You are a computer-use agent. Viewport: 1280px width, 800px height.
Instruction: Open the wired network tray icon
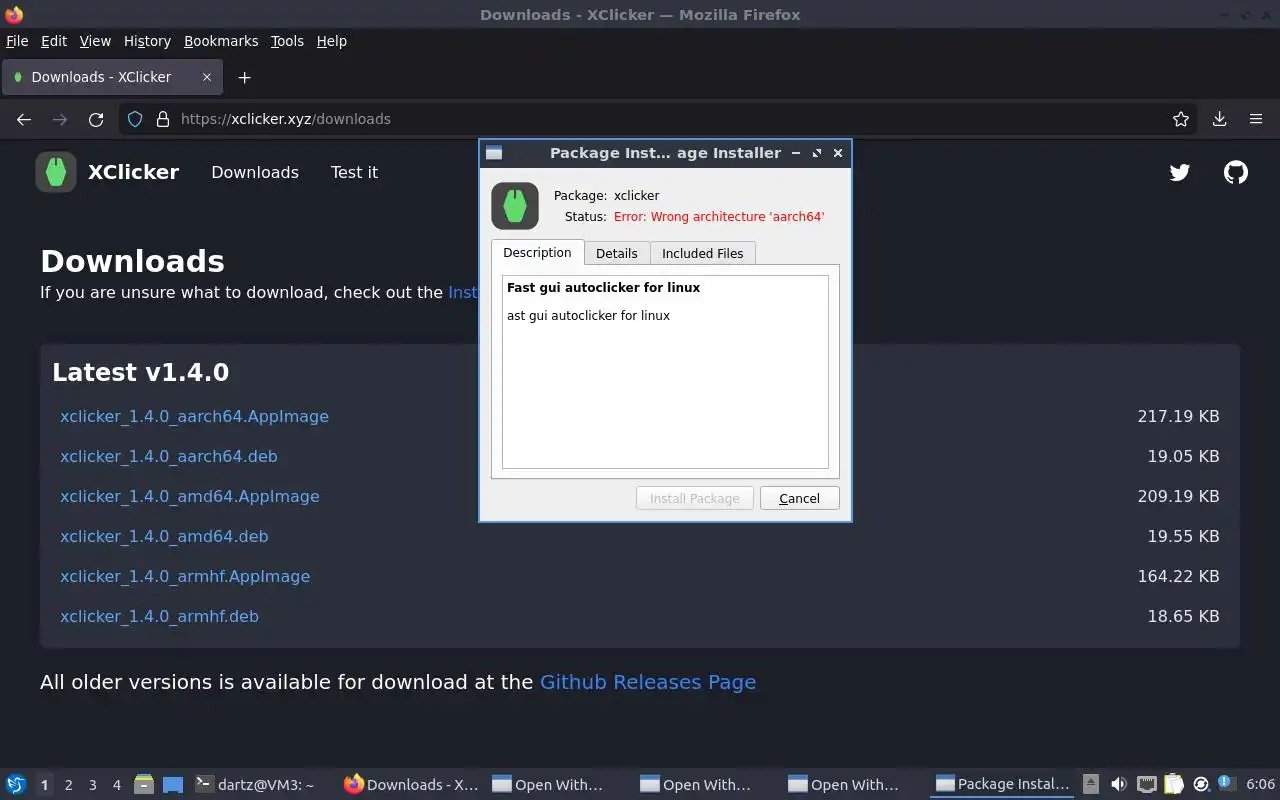[1147, 784]
